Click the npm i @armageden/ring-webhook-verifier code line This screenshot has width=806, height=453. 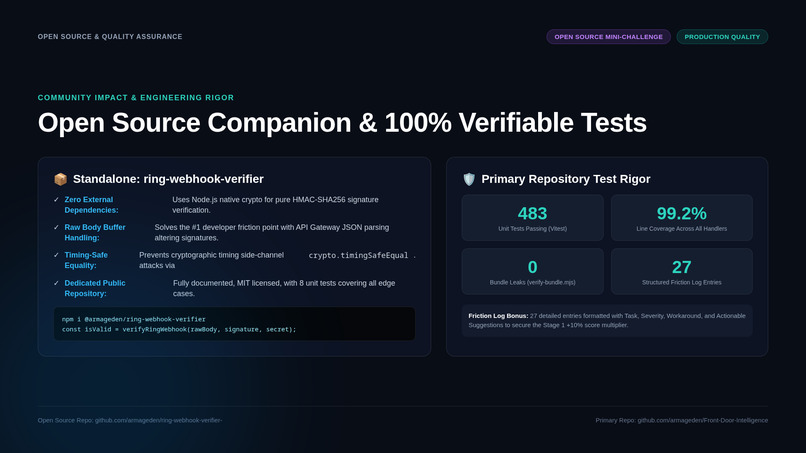point(134,319)
